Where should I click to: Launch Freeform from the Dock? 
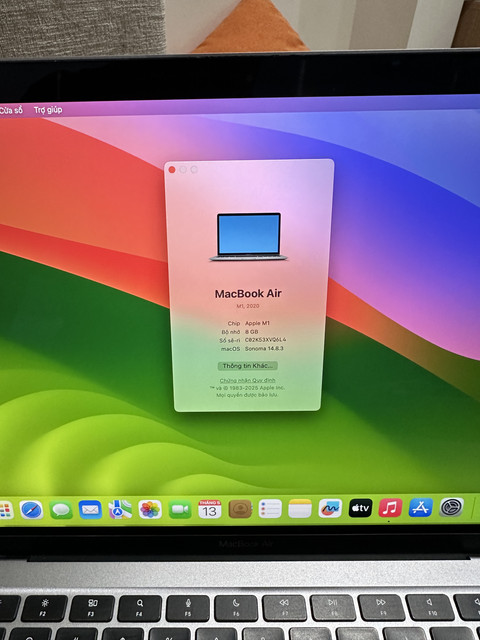coord(330,509)
